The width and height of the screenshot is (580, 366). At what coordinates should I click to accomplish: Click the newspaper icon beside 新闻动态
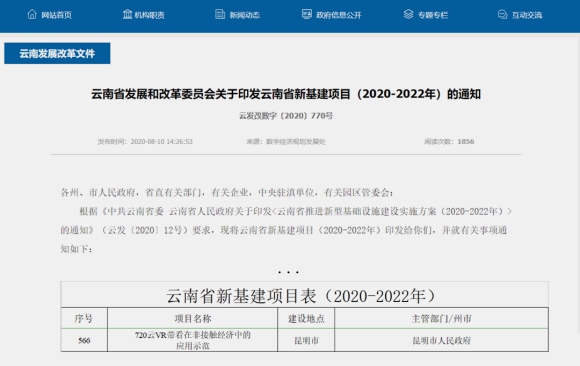click(220, 14)
